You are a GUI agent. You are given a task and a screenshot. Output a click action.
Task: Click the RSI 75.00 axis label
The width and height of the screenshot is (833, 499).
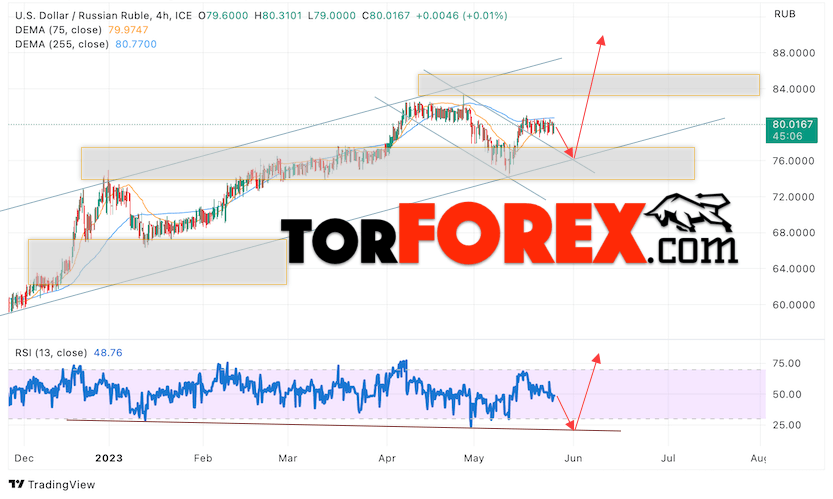coord(786,363)
